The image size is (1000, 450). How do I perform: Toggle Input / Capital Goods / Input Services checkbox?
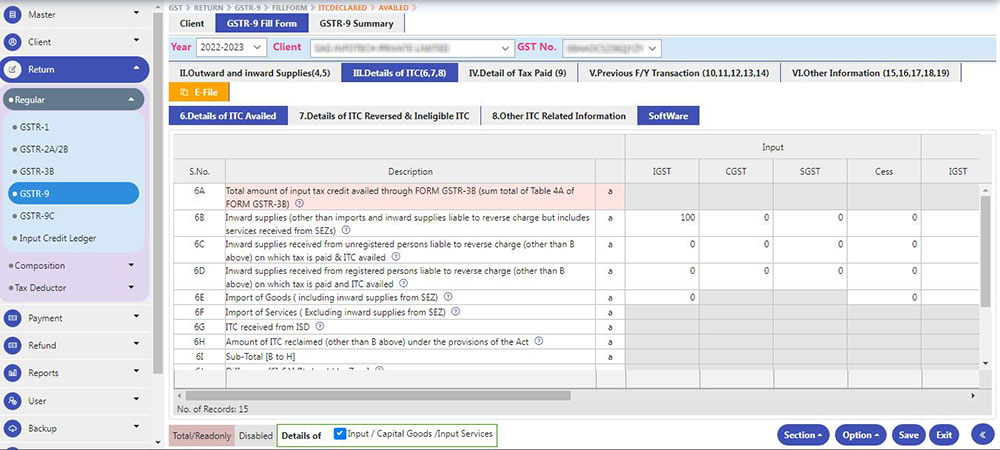pyautogui.click(x=340, y=434)
